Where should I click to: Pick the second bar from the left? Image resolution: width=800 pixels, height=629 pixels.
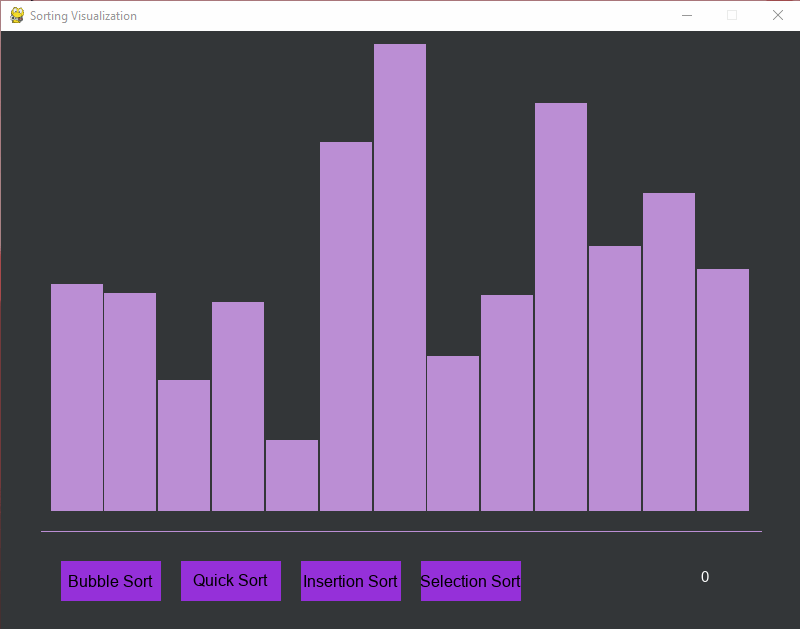click(x=130, y=401)
